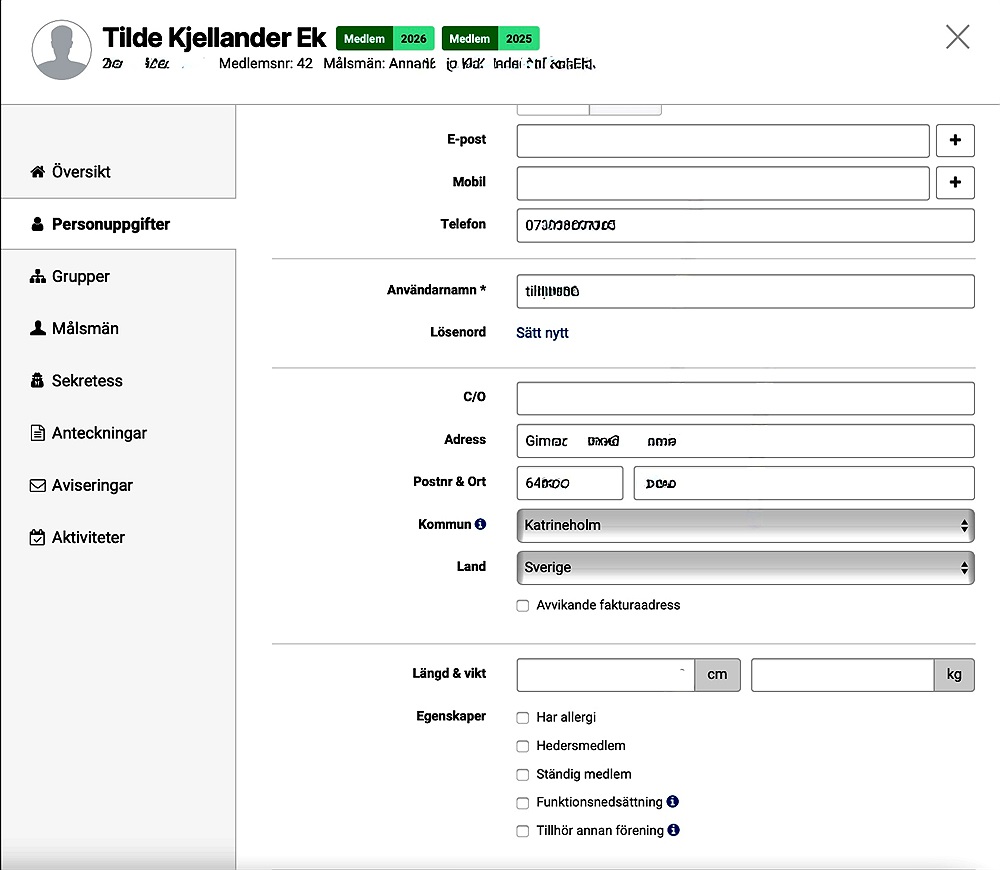Image resolution: width=1000 pixels, height=870 pixels.
Task: Click into the C/O input field
Action: point(745,398)
